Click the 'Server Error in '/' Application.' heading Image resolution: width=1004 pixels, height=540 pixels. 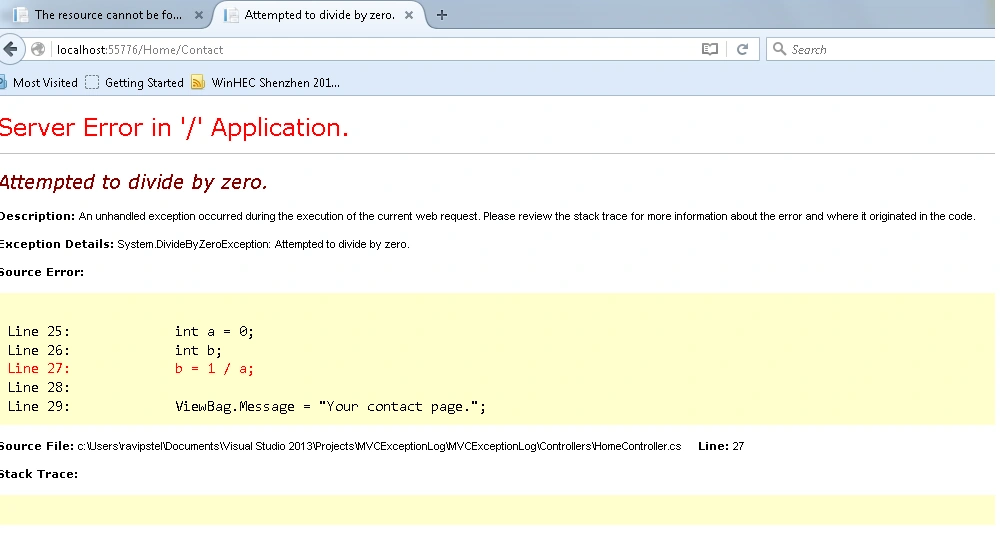click(x=174, y=127)
